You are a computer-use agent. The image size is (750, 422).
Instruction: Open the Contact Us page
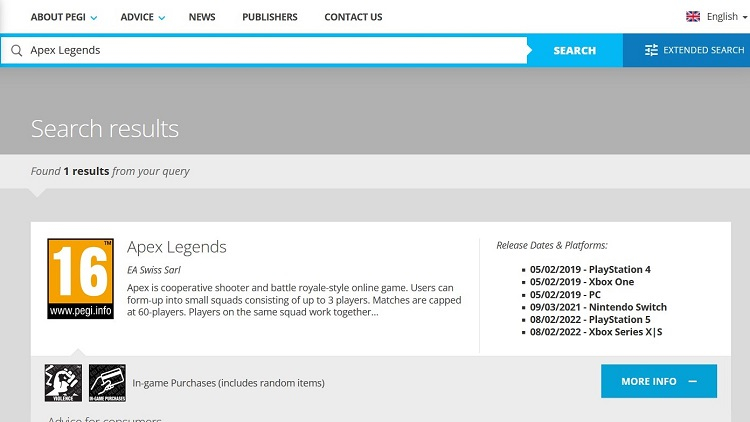point(353,17)
